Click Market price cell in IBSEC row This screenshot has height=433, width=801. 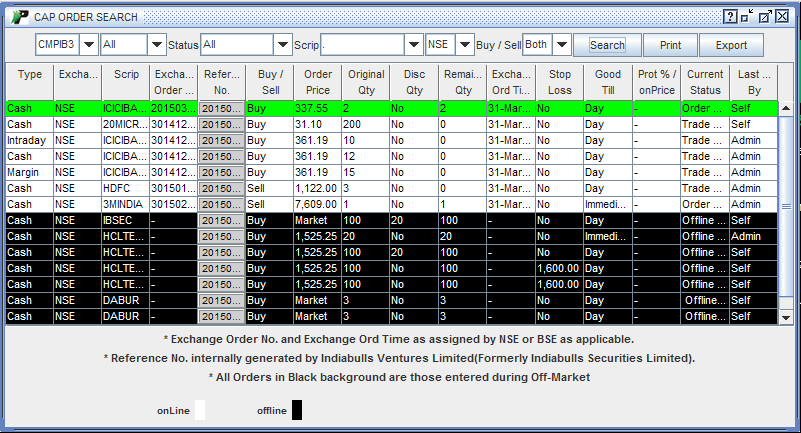pos(318,221)
